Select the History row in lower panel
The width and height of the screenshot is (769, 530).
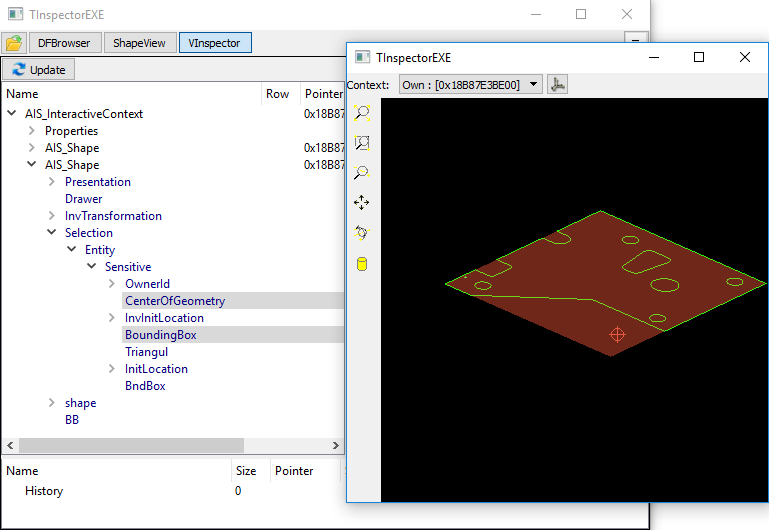(x=44, y=491)
